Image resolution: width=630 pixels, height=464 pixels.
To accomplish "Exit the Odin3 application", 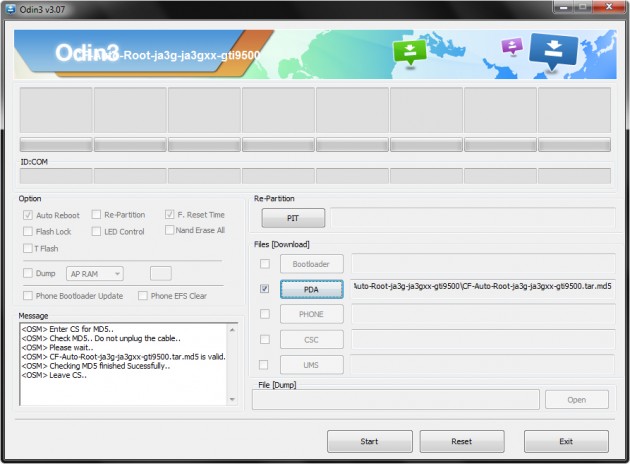I will coord(565,440).
